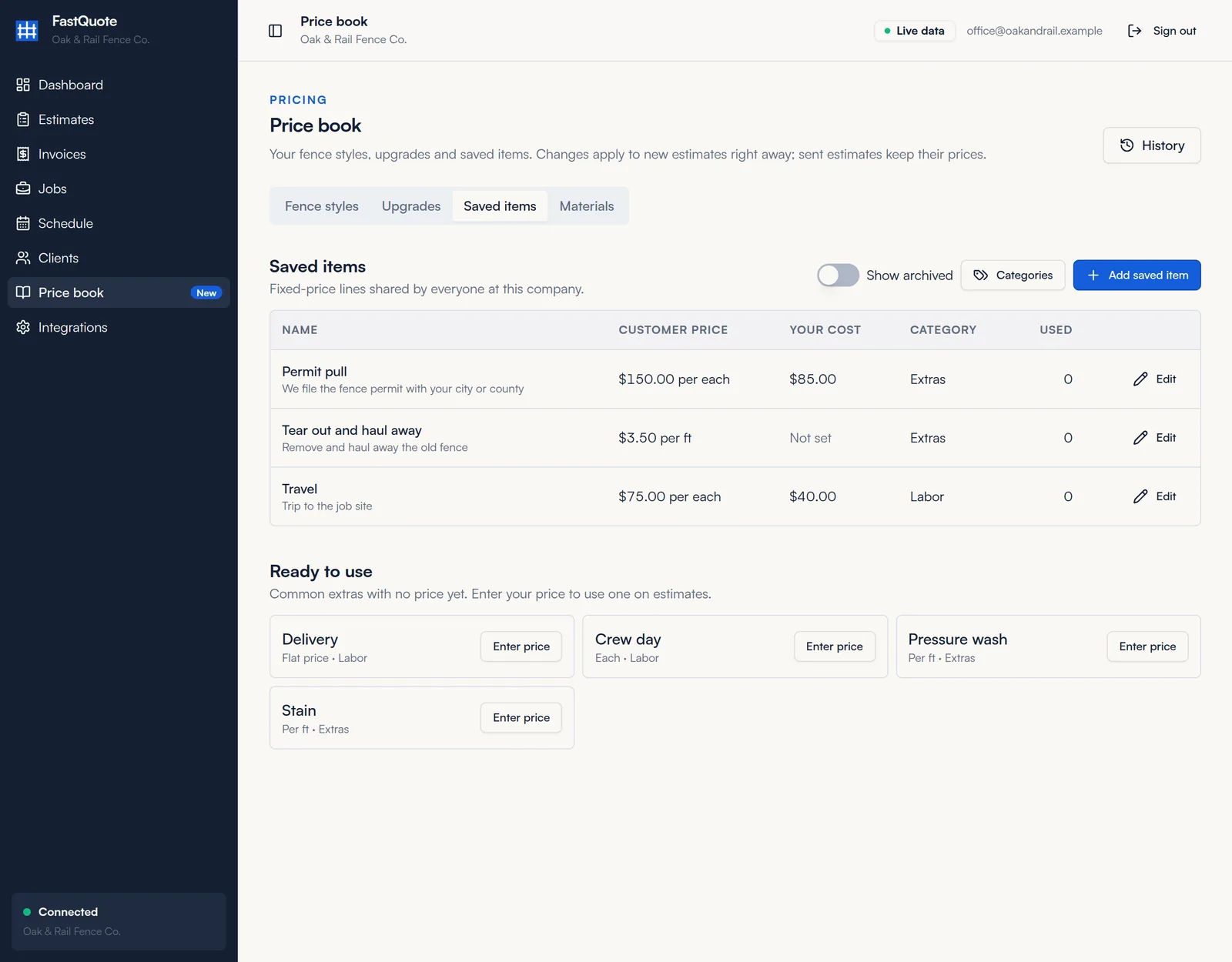Click Enter price for Delivery
1232x962 pixels.
(521, 646)
